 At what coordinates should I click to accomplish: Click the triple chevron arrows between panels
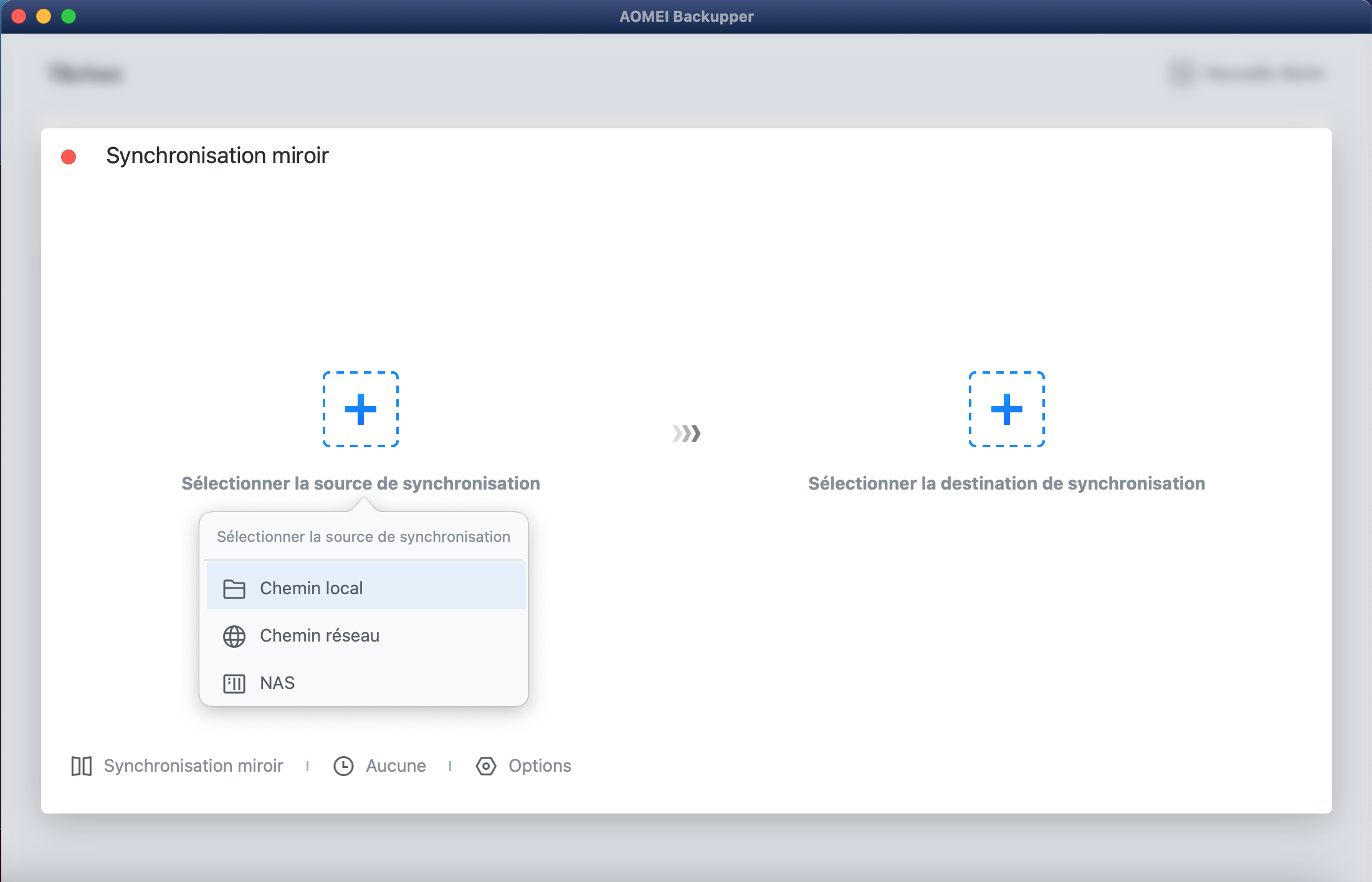pos(687,433)
